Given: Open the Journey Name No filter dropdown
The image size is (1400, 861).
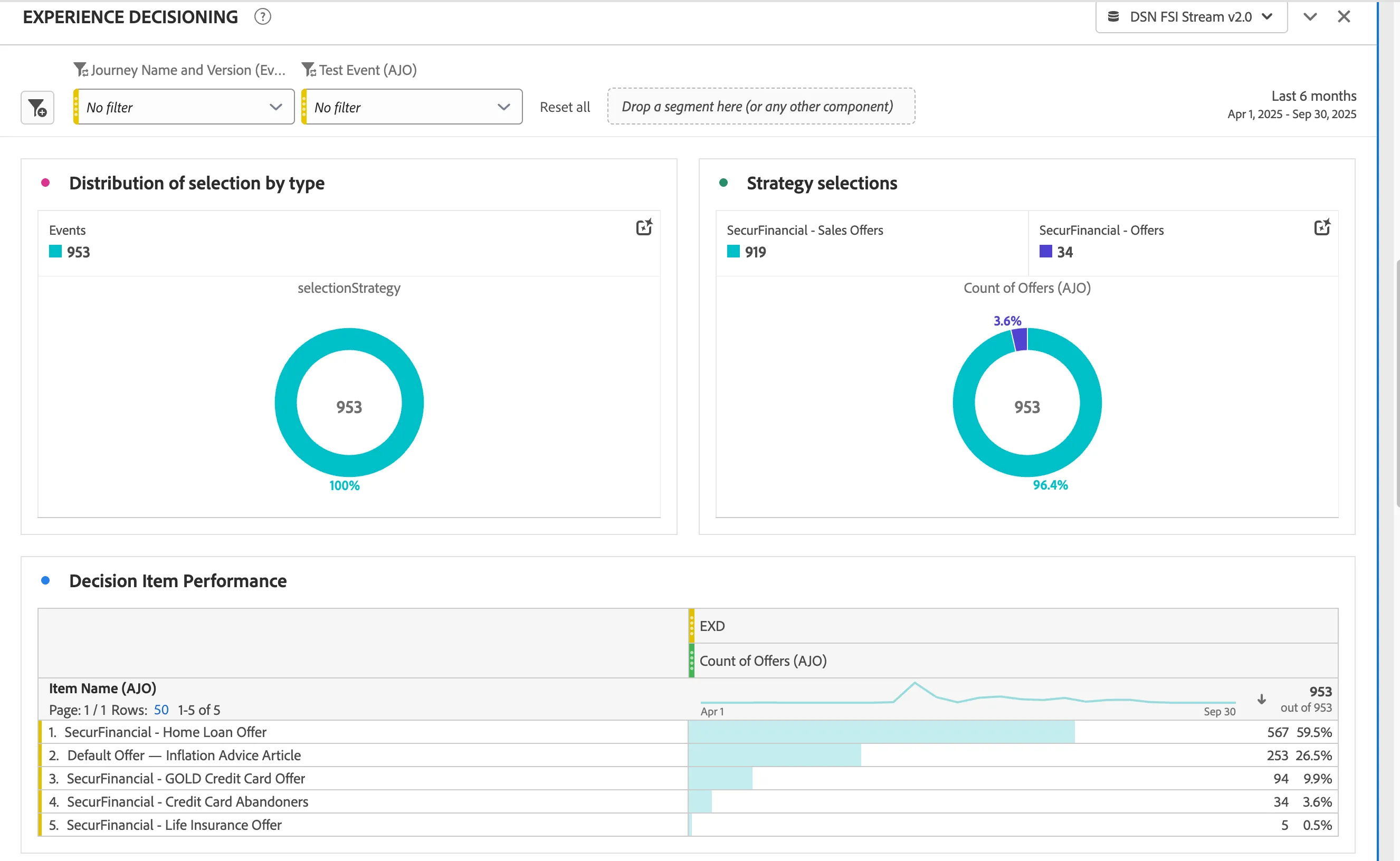Looking at the screenshot, I should pos(184,107).
